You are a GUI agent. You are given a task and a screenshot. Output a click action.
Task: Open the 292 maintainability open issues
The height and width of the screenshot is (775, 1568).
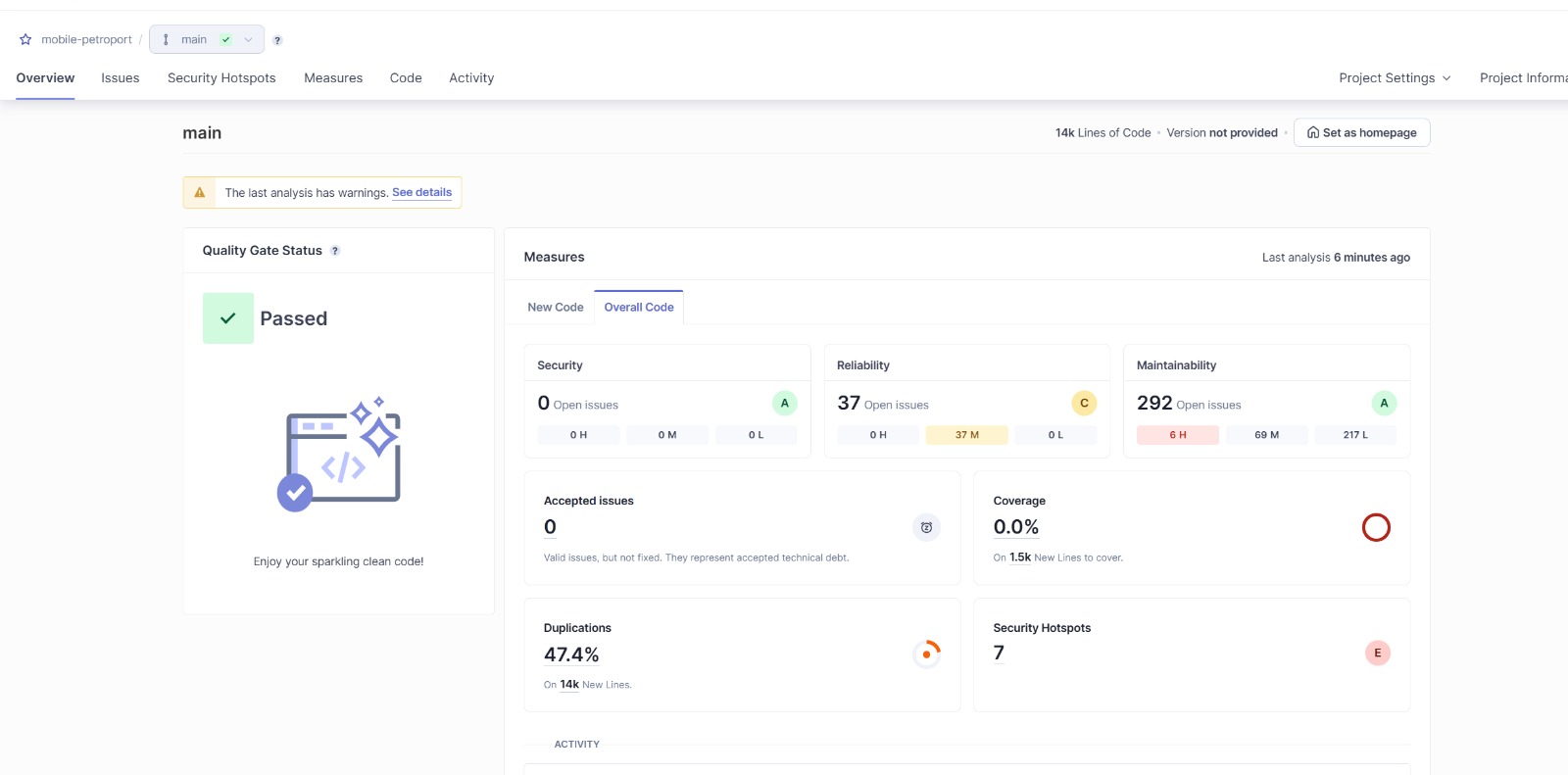coord(1154,404)
